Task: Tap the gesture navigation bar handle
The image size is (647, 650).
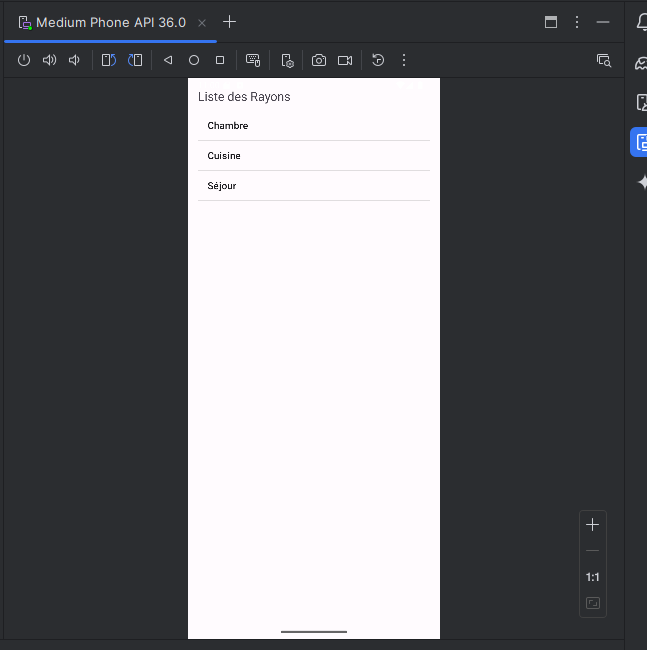Action: [x=314, y=632]
